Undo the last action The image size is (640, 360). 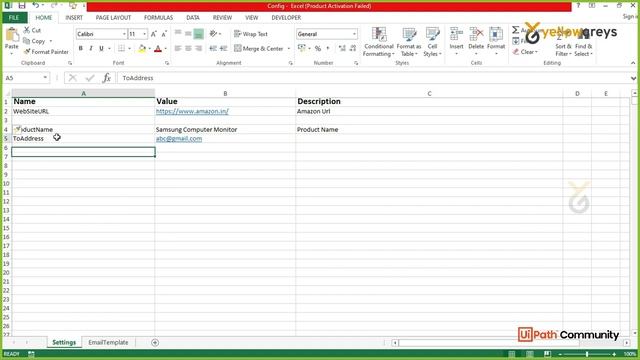pyautogui.click(x=36, y=6)
